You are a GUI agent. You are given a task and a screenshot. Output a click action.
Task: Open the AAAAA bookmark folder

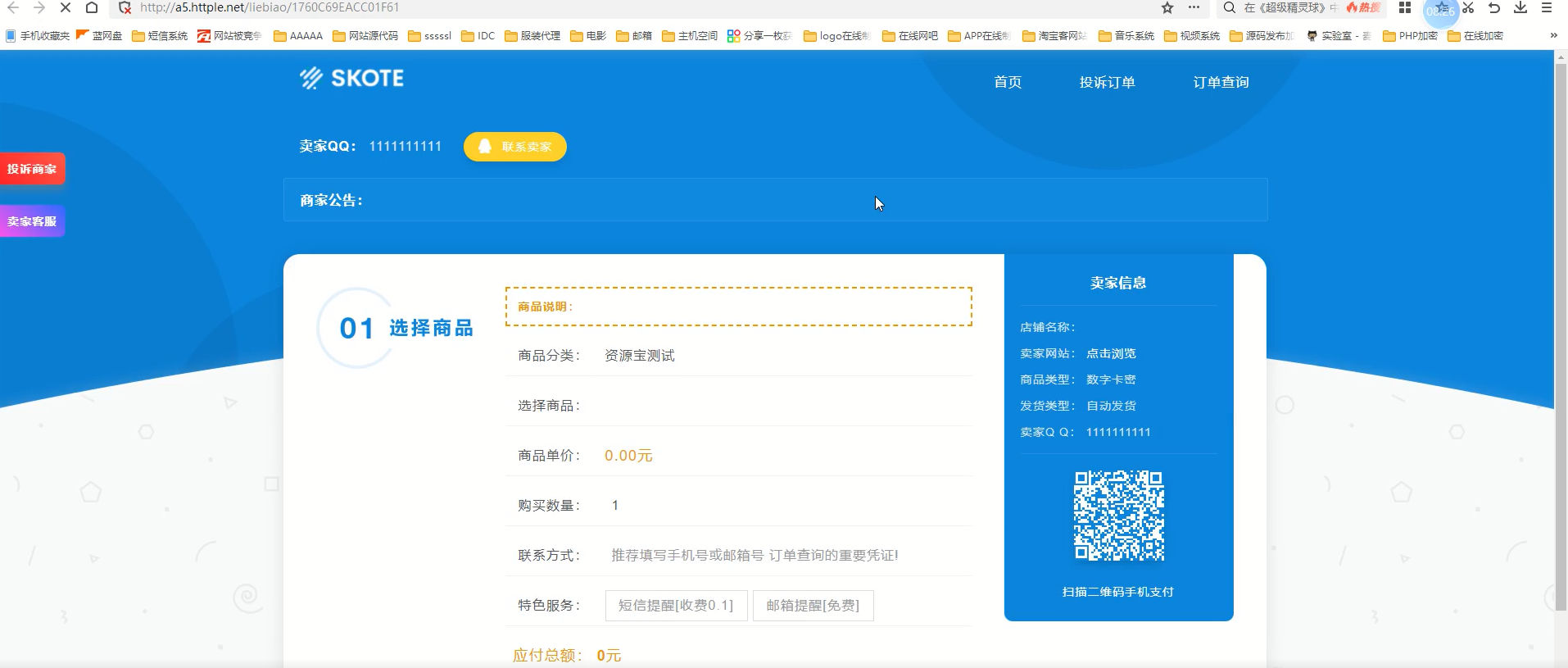pos(298,36)
